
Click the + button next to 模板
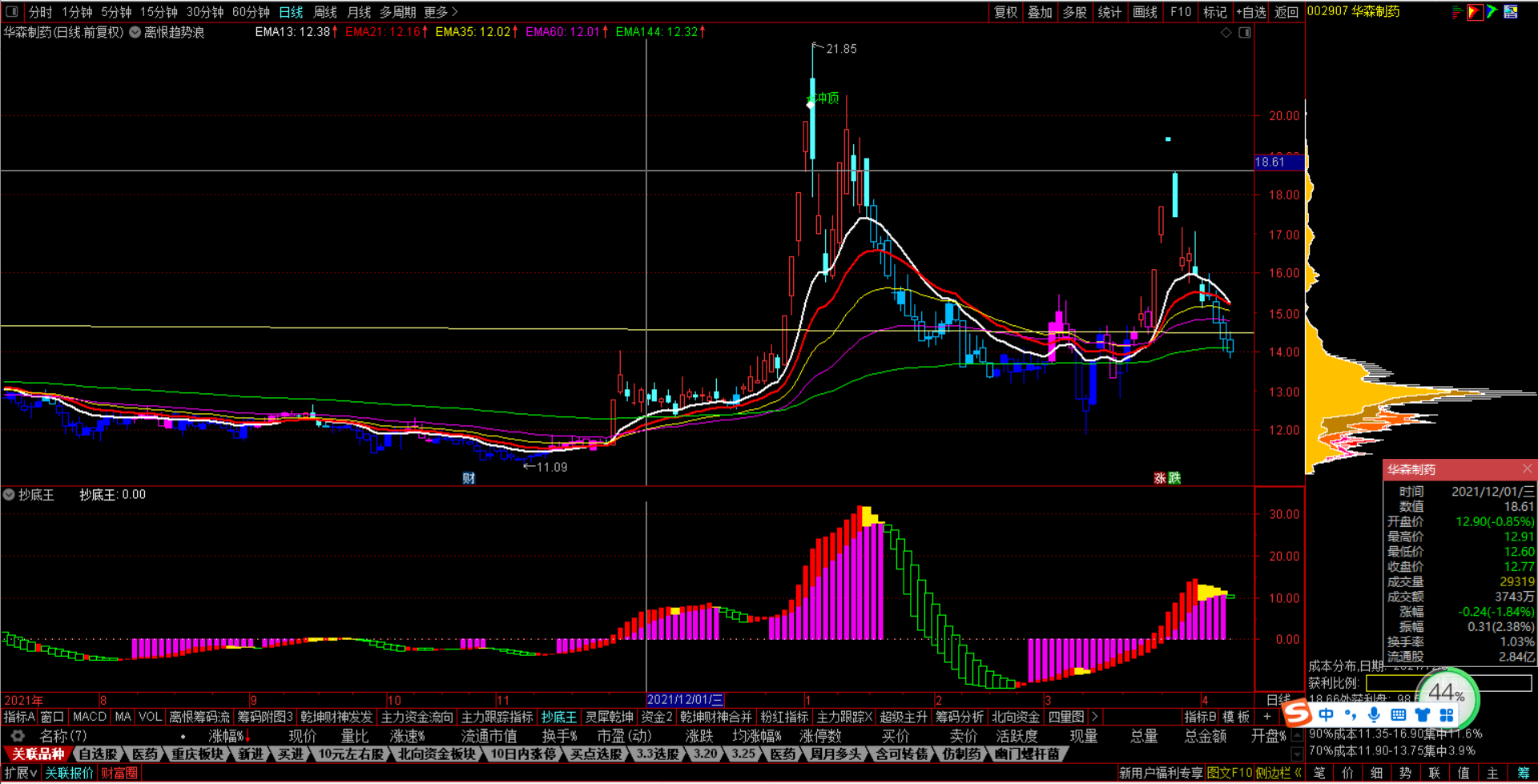click(x=1266, y=717)
